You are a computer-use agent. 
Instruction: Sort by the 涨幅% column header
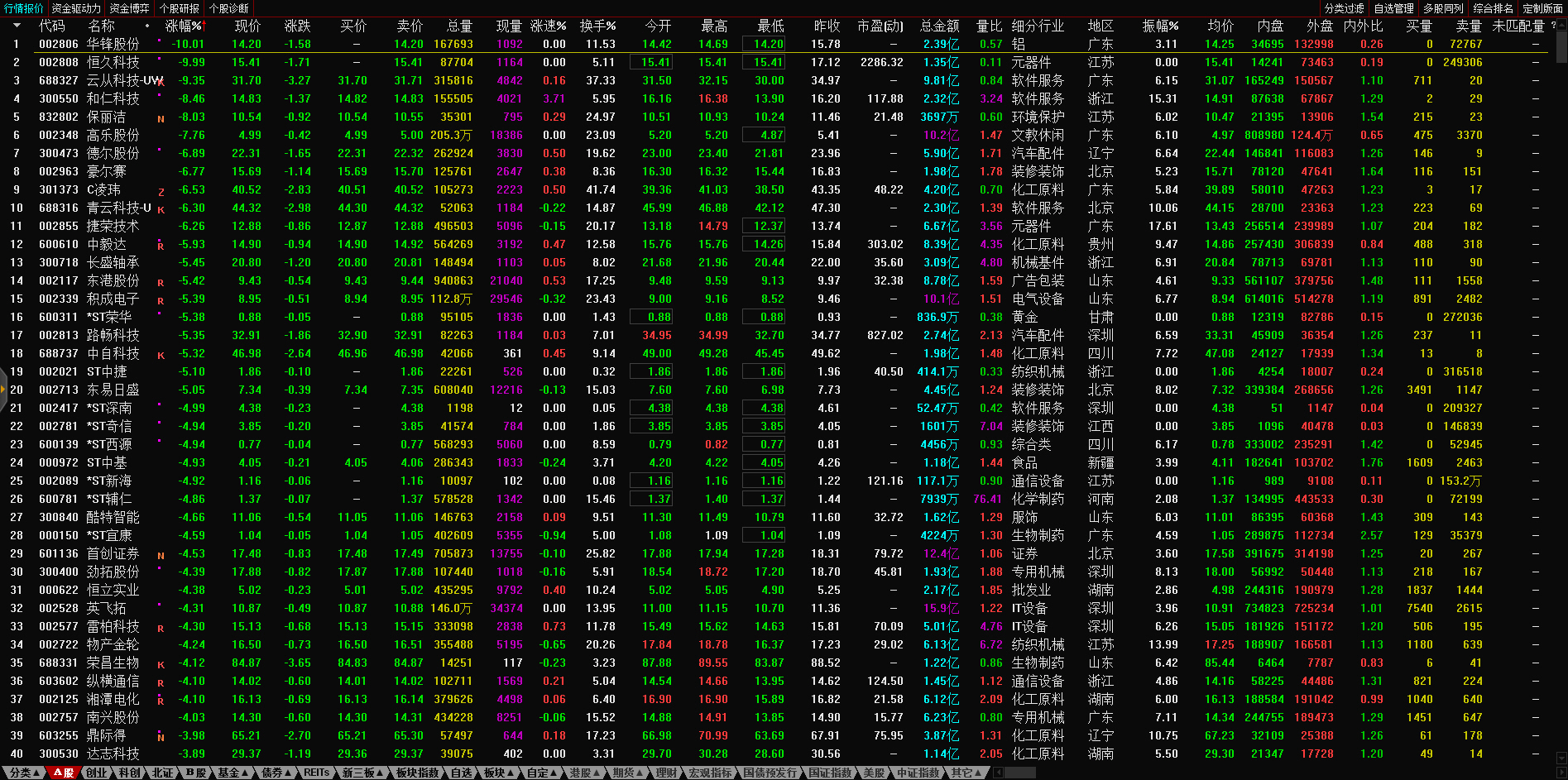coord(184,26)
